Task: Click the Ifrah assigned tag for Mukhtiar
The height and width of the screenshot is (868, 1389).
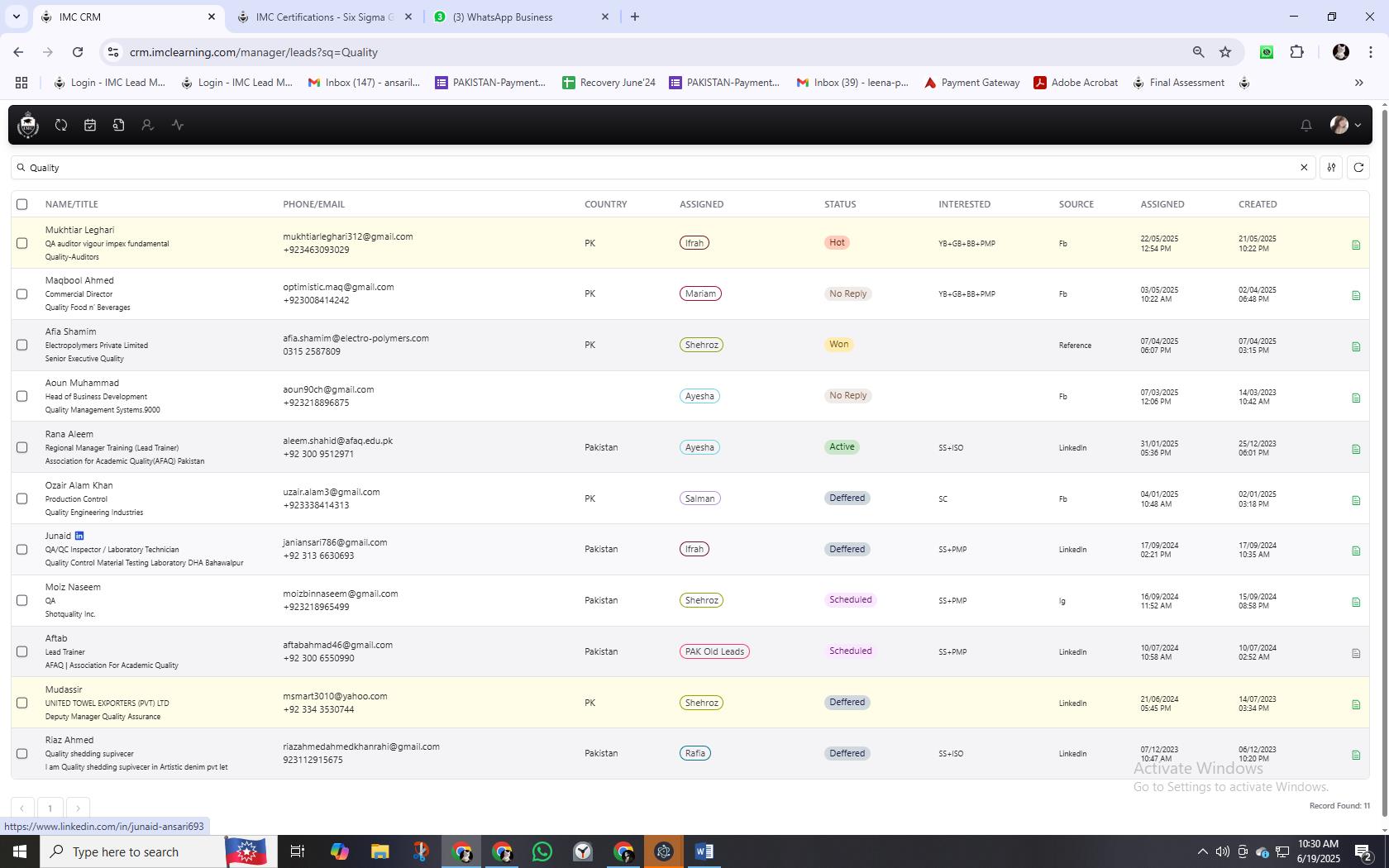Action: (x=694, y=243)
